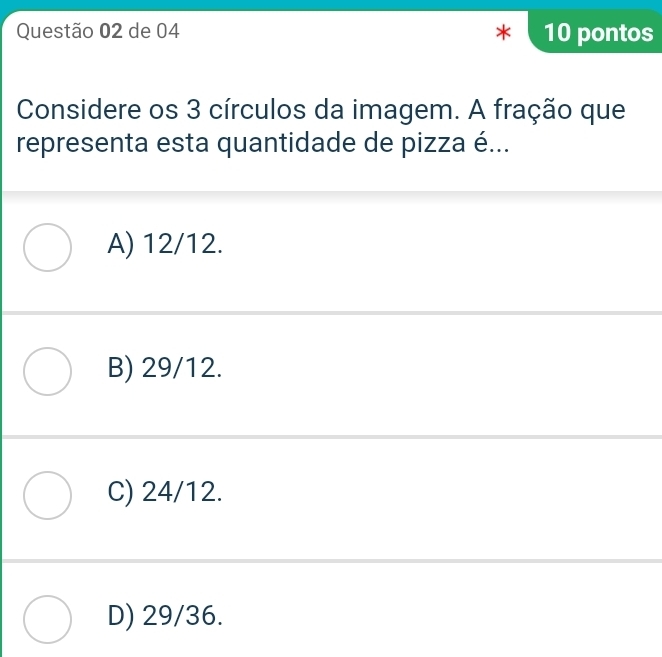Image resolution: width=662 pixels, height=657 pixels.
Task: Click the green '10 pontos' badge
Action: pos(594,32)
